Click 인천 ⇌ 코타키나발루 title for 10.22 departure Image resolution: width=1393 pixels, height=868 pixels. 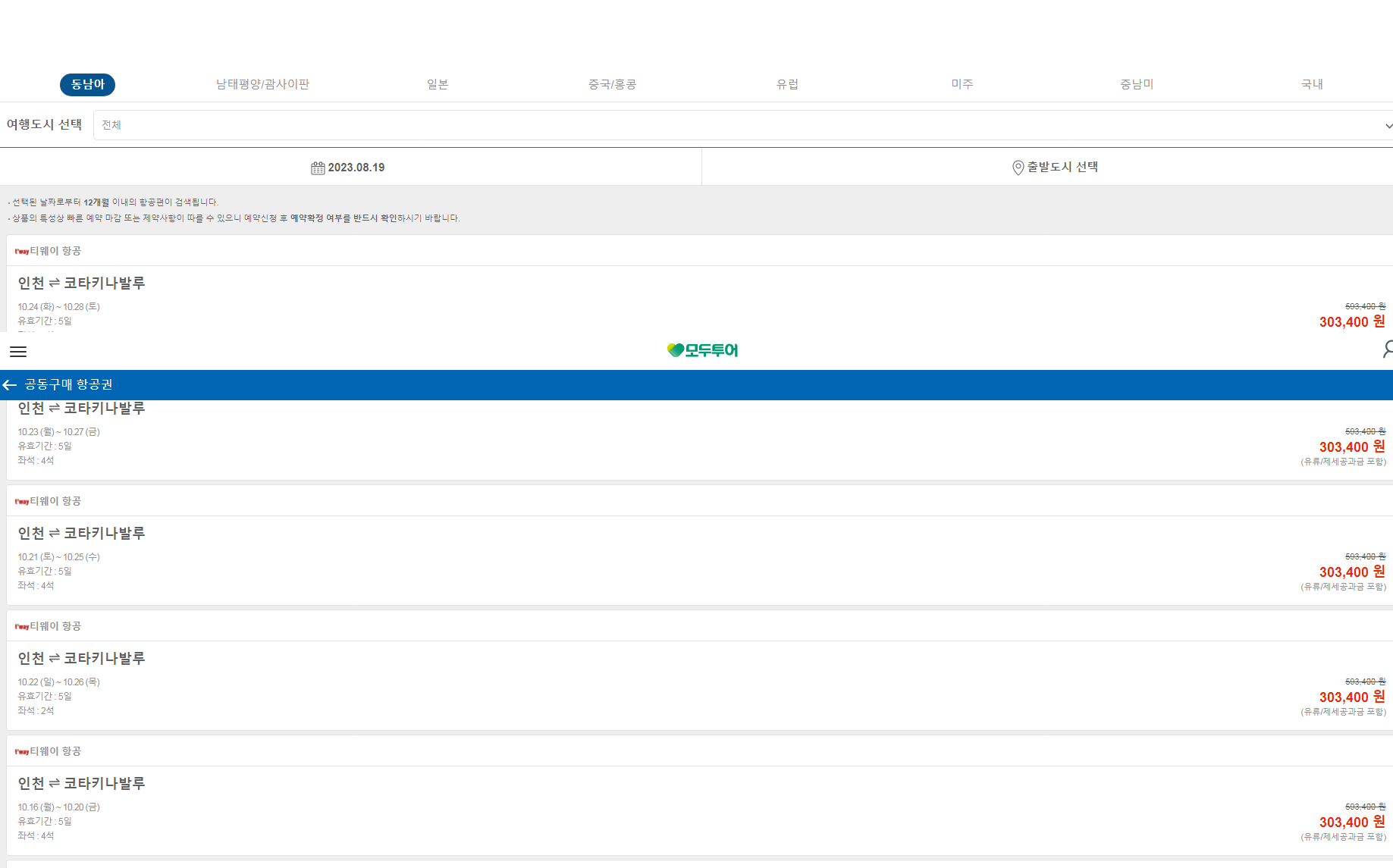[81, 658]
